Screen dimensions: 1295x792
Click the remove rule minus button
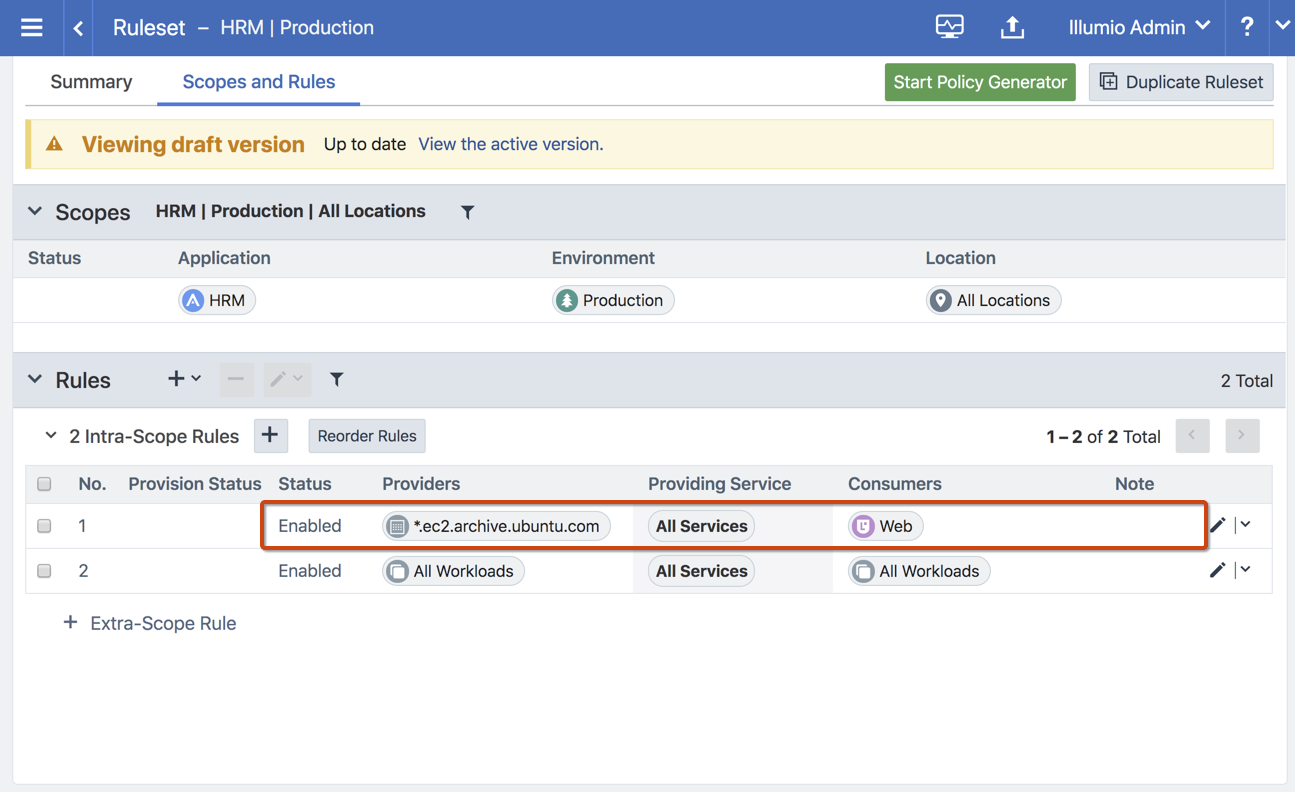click(x=236, y=379)
